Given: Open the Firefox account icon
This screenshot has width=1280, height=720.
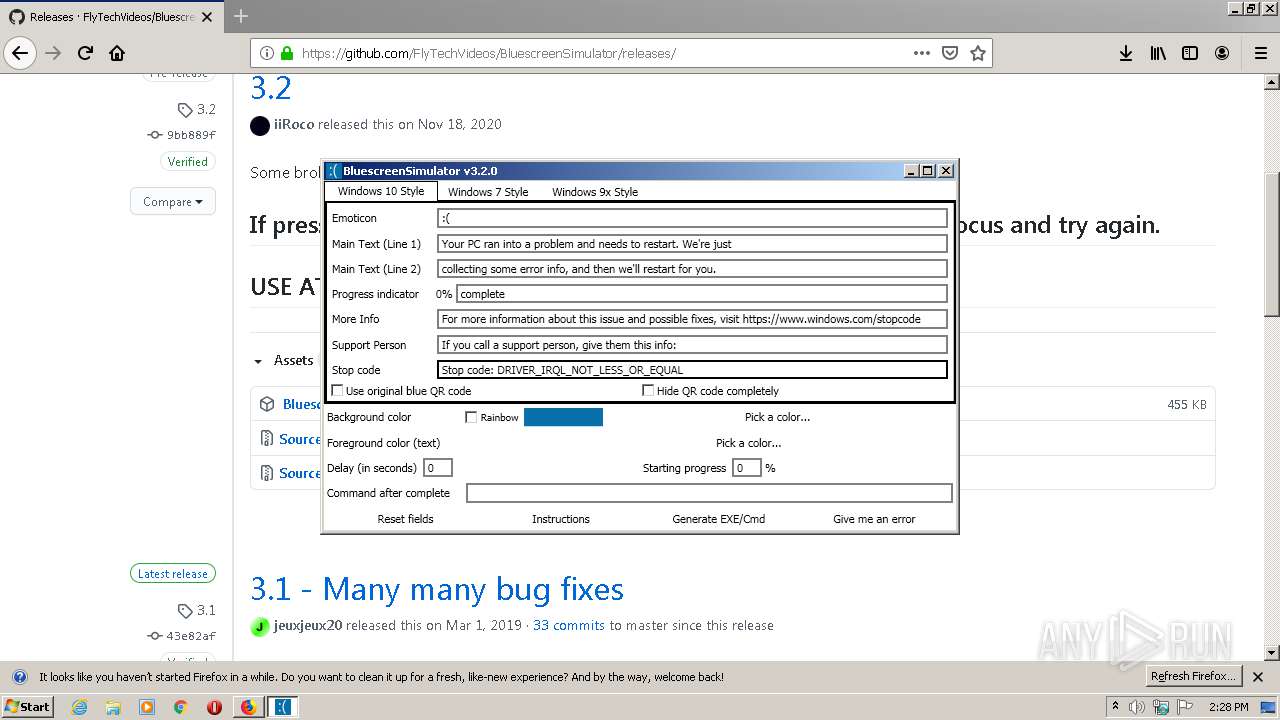Looking at the screenshot, I should tap(1222, 53).
